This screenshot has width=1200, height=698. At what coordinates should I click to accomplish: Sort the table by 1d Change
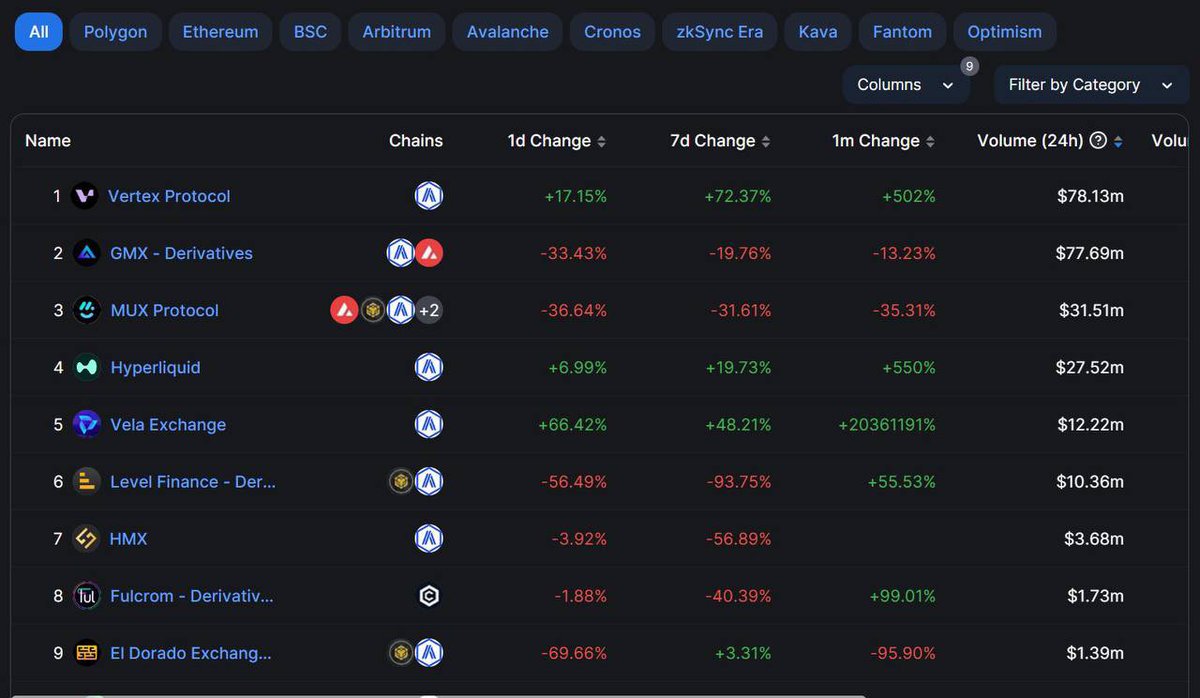point(556,141)
